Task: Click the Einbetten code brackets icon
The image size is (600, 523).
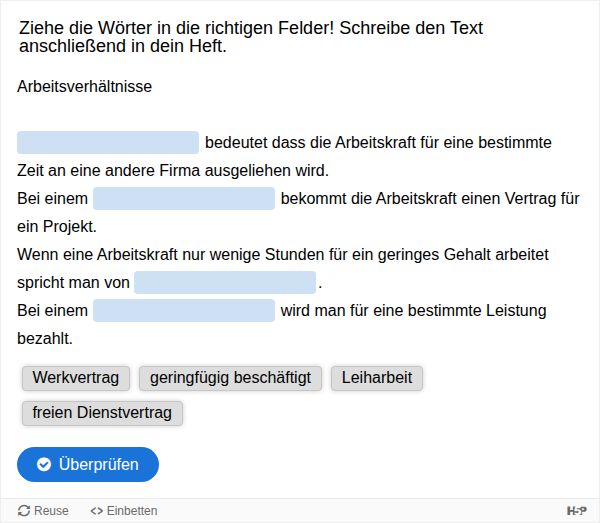Action: (x=97, y=511)
